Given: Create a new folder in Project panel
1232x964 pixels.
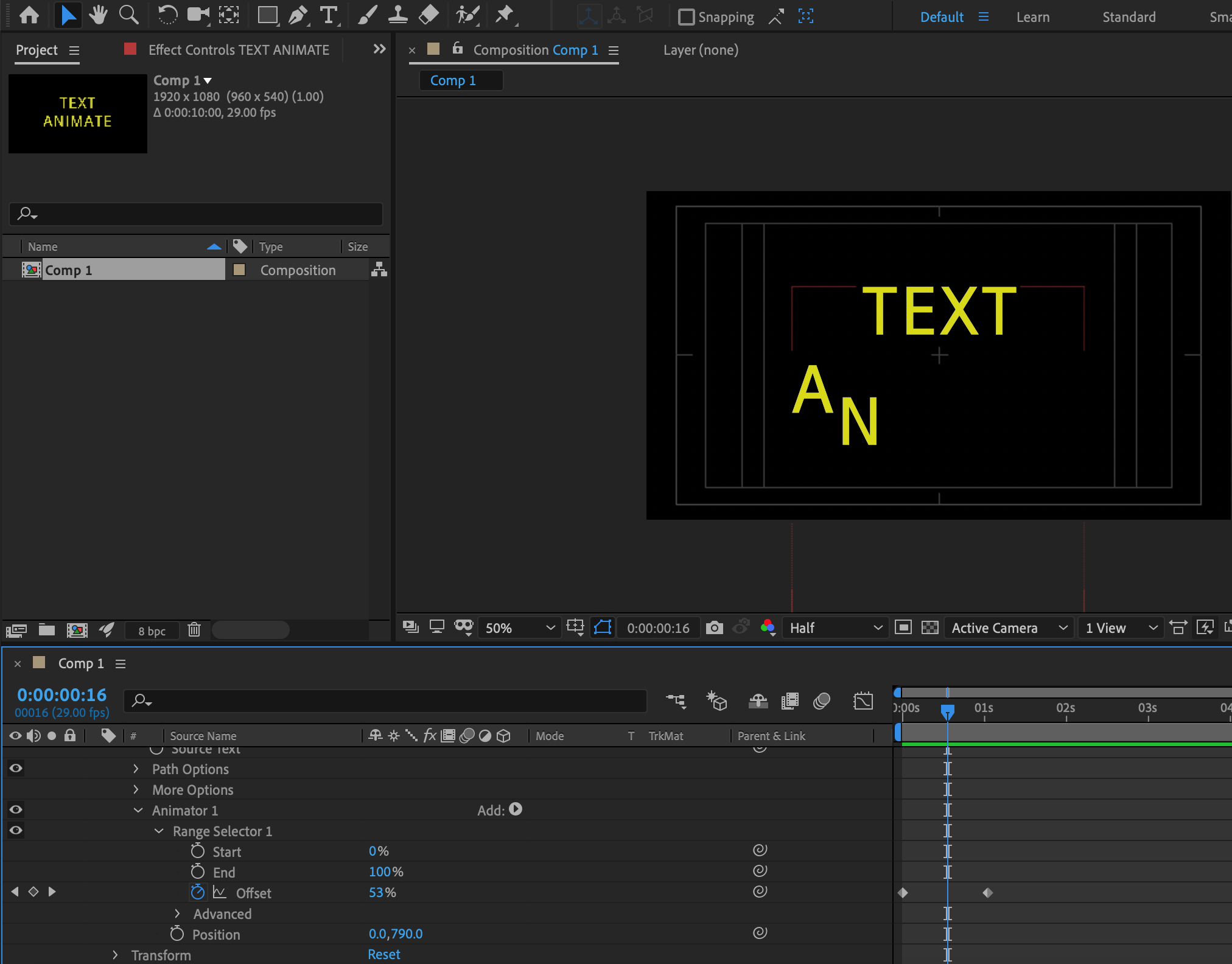Looking at the screenshot, I should point(47,630).
